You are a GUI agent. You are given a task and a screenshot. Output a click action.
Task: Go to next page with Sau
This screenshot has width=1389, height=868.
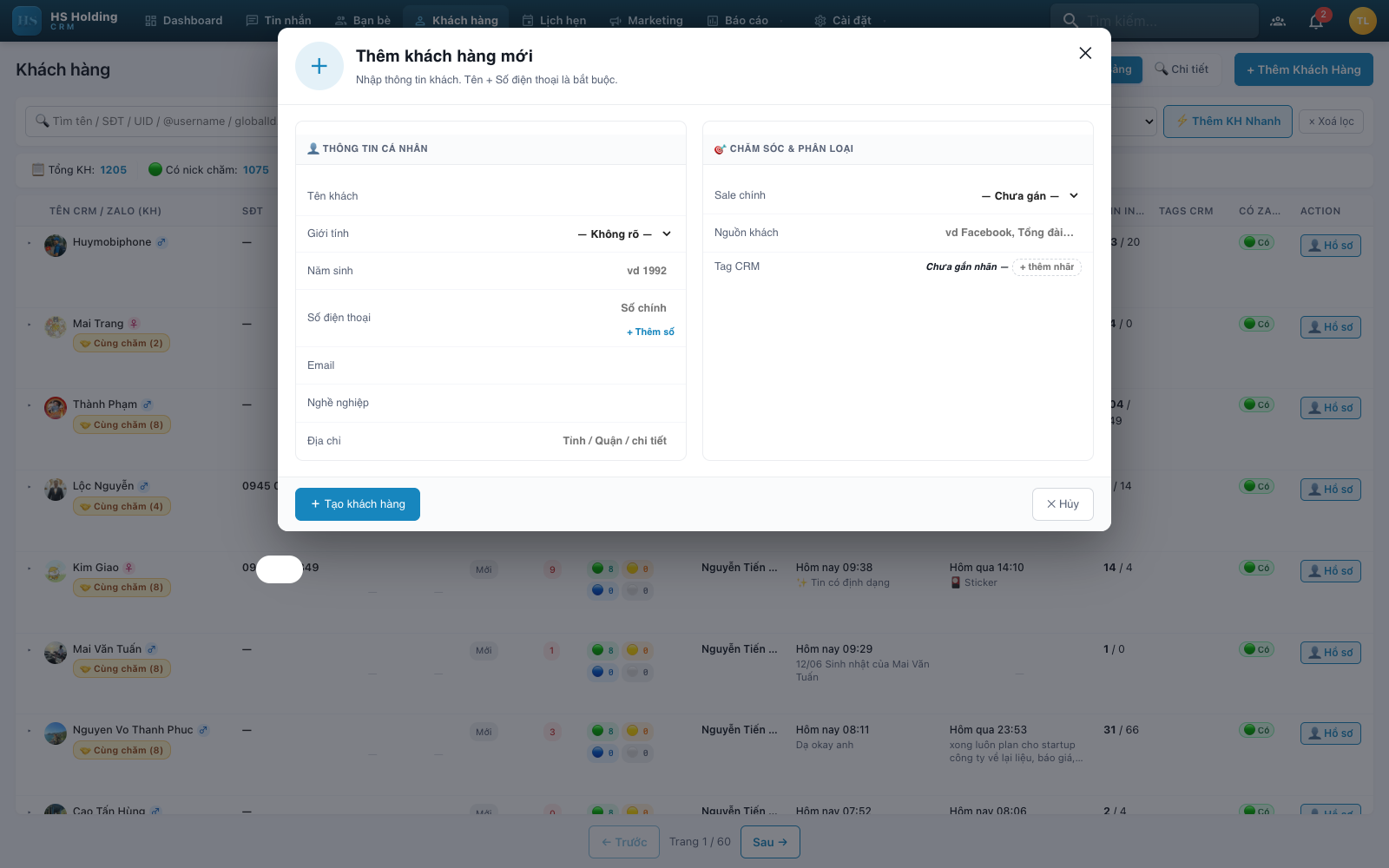click(x=770, y=842)
